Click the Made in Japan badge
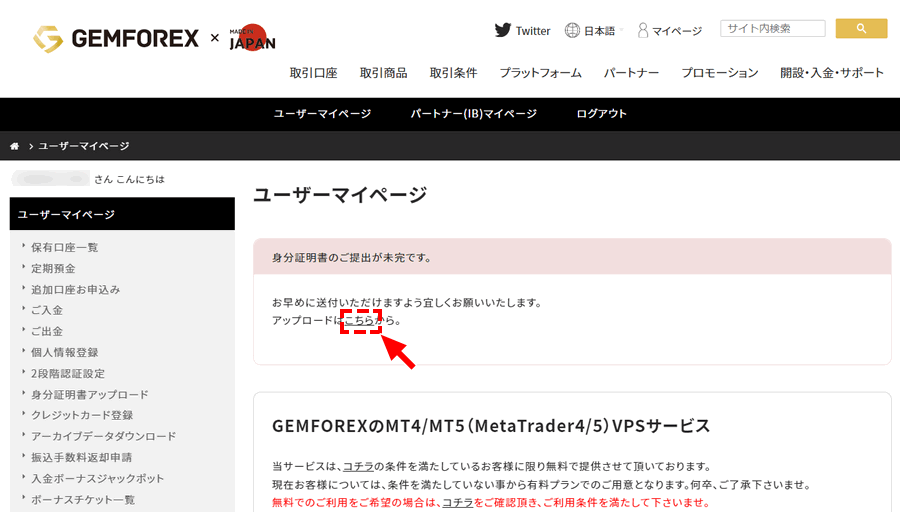 pos(253,38)
